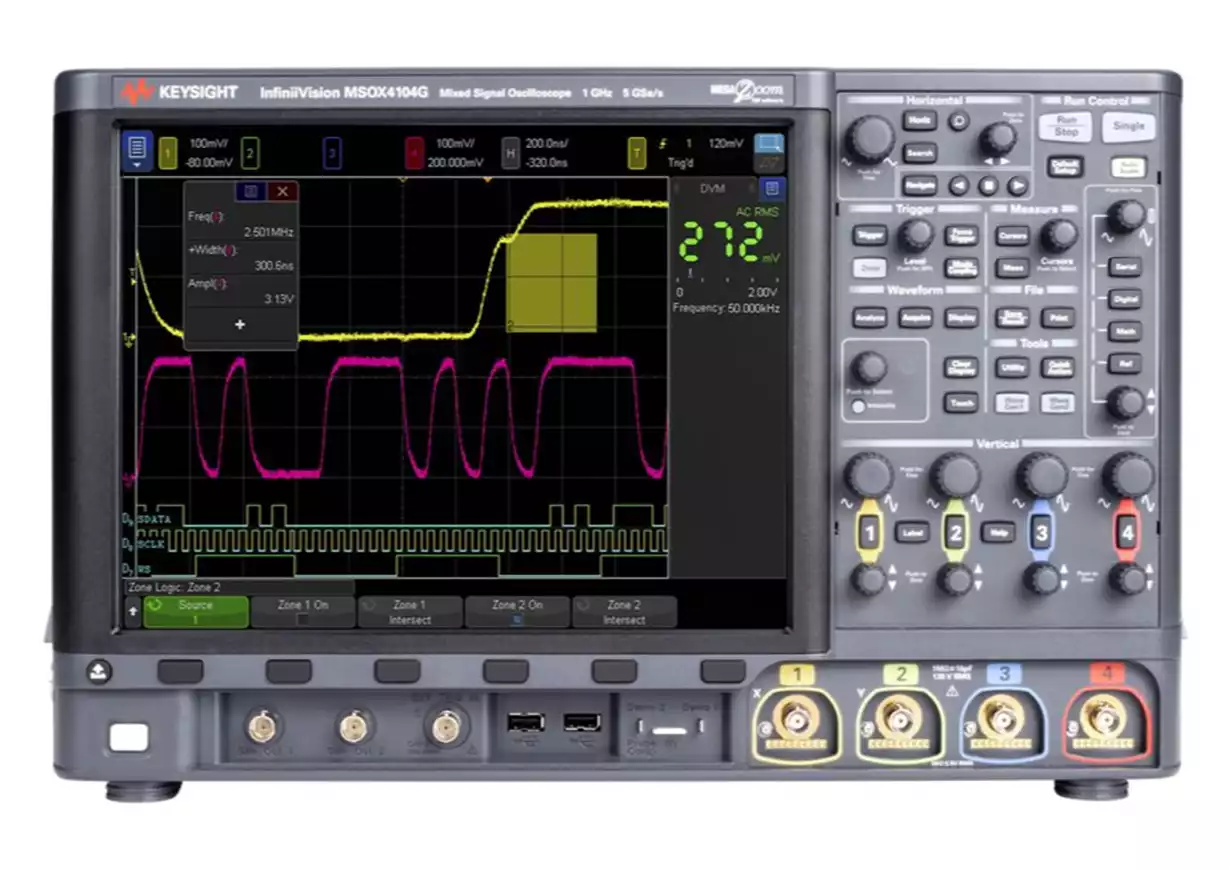Push the Quick Action key
This screenshot has height=870, width=1230.
[x=1057, y=367]
